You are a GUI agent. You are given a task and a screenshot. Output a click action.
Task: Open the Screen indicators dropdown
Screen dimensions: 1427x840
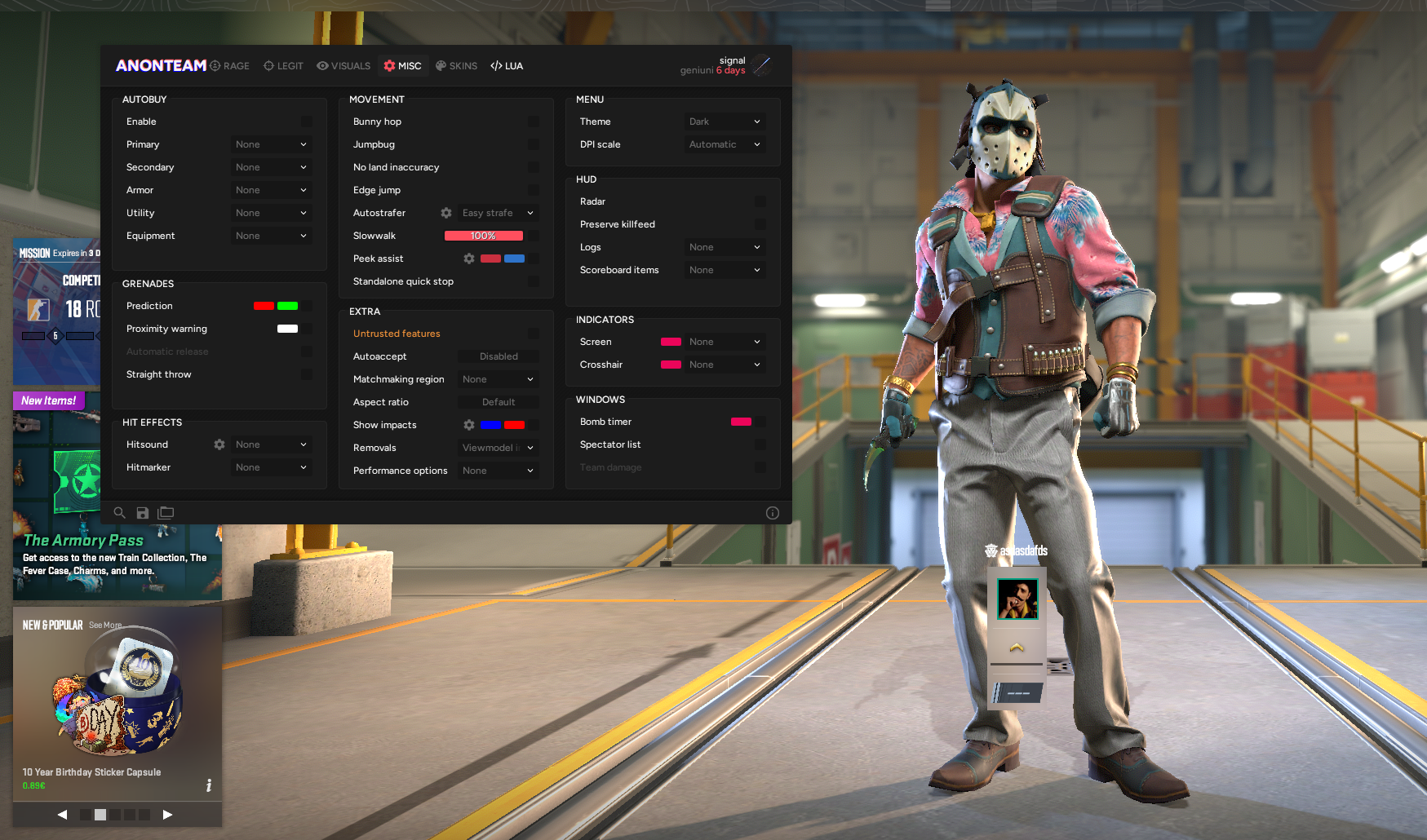(725, 342)
